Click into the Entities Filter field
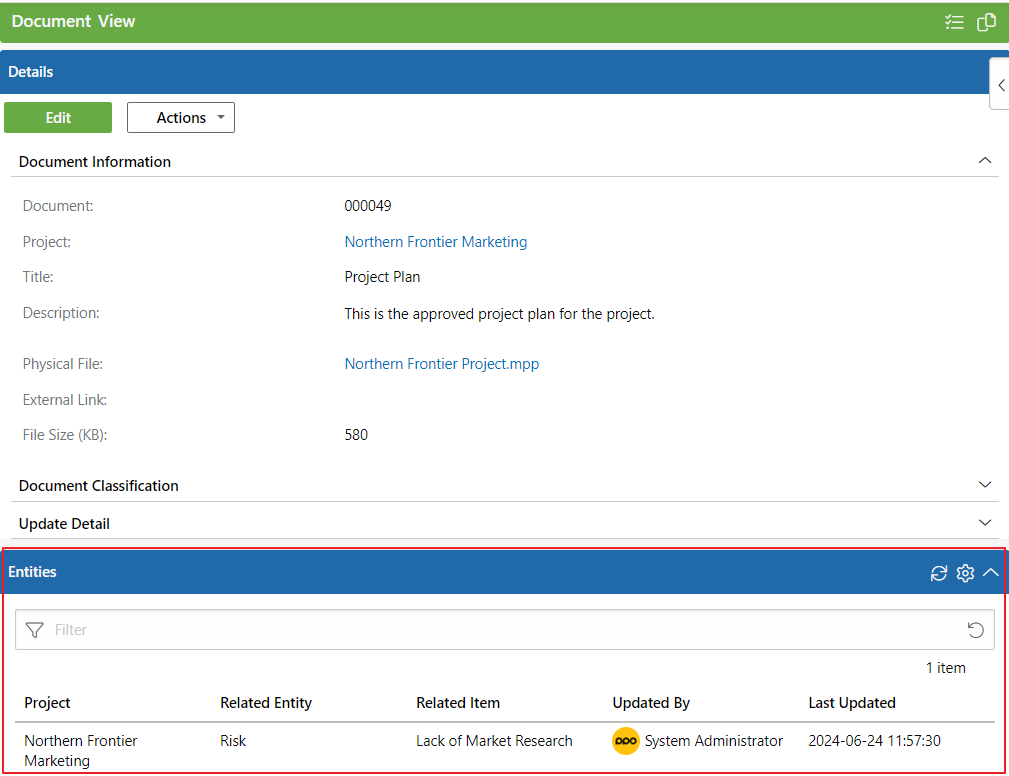This screenshot has height=776, width=1009. point(500,630)
